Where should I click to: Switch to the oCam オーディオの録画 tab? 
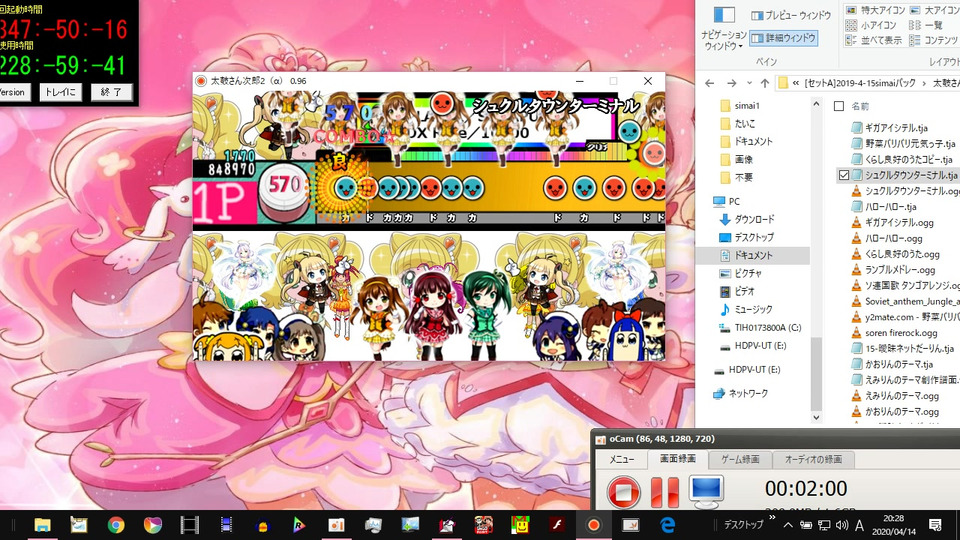click(812, 459)
